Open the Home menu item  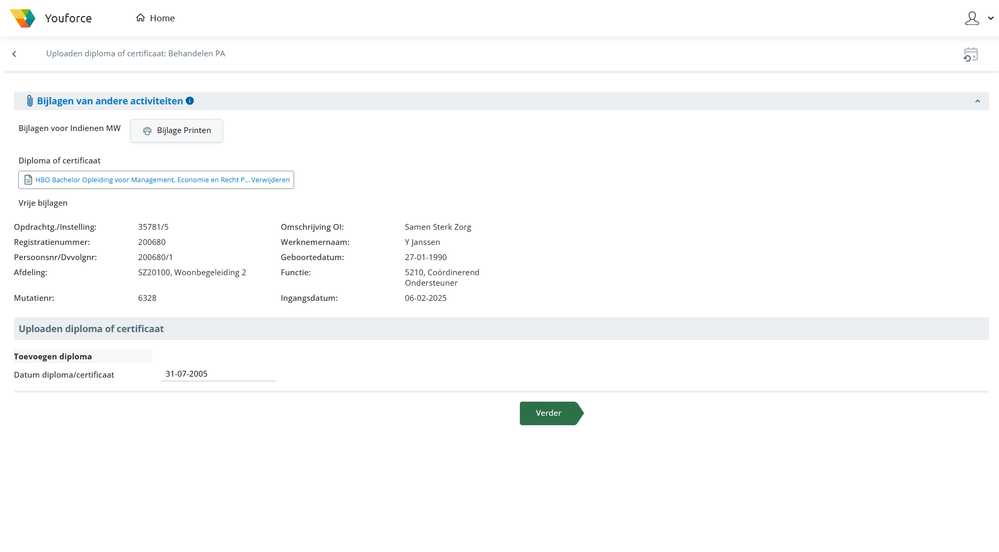[x=155, y=18]
